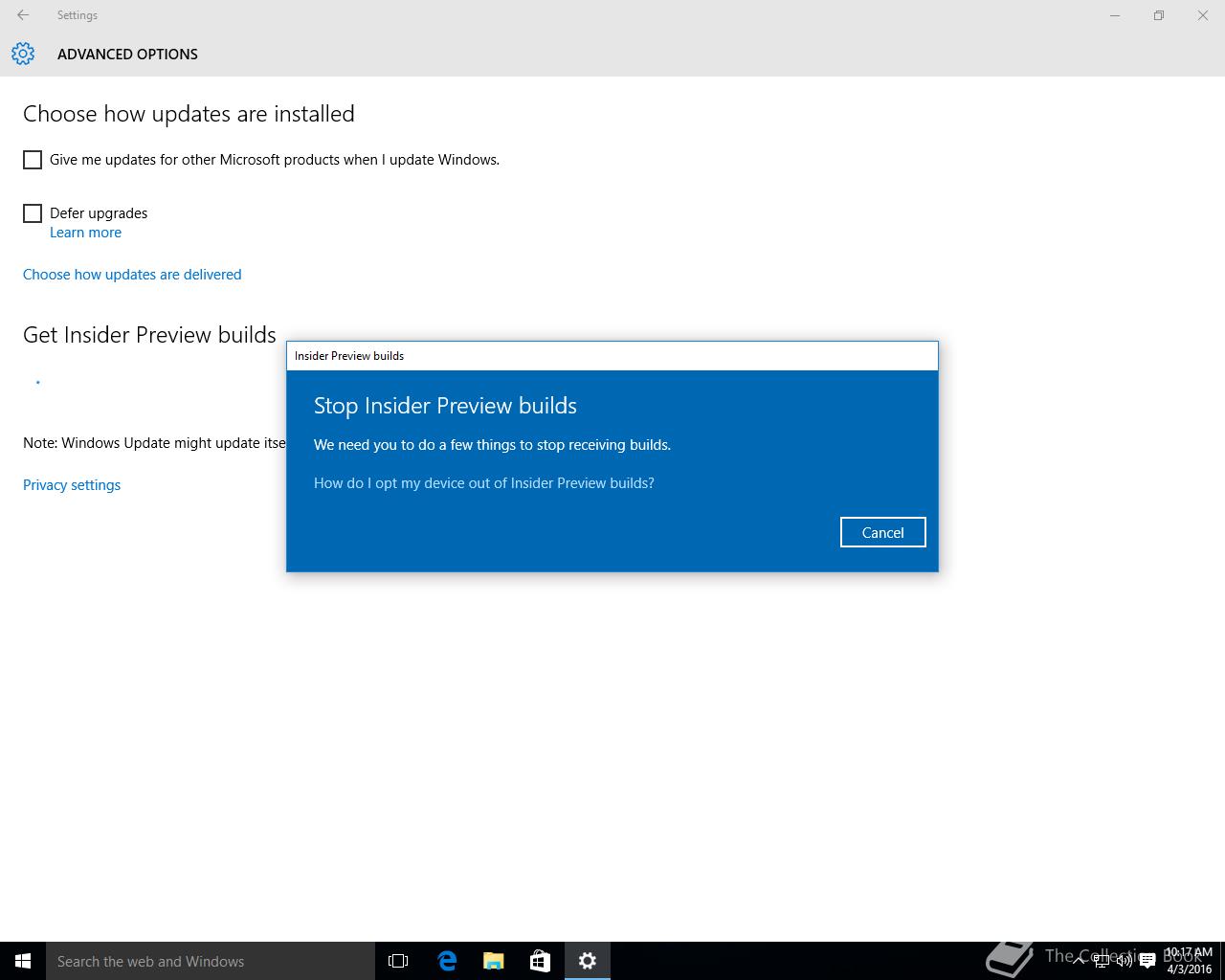
Task: Show hidden tray icons chevron
Action: pyautogui.click(x=1079, y=961)
